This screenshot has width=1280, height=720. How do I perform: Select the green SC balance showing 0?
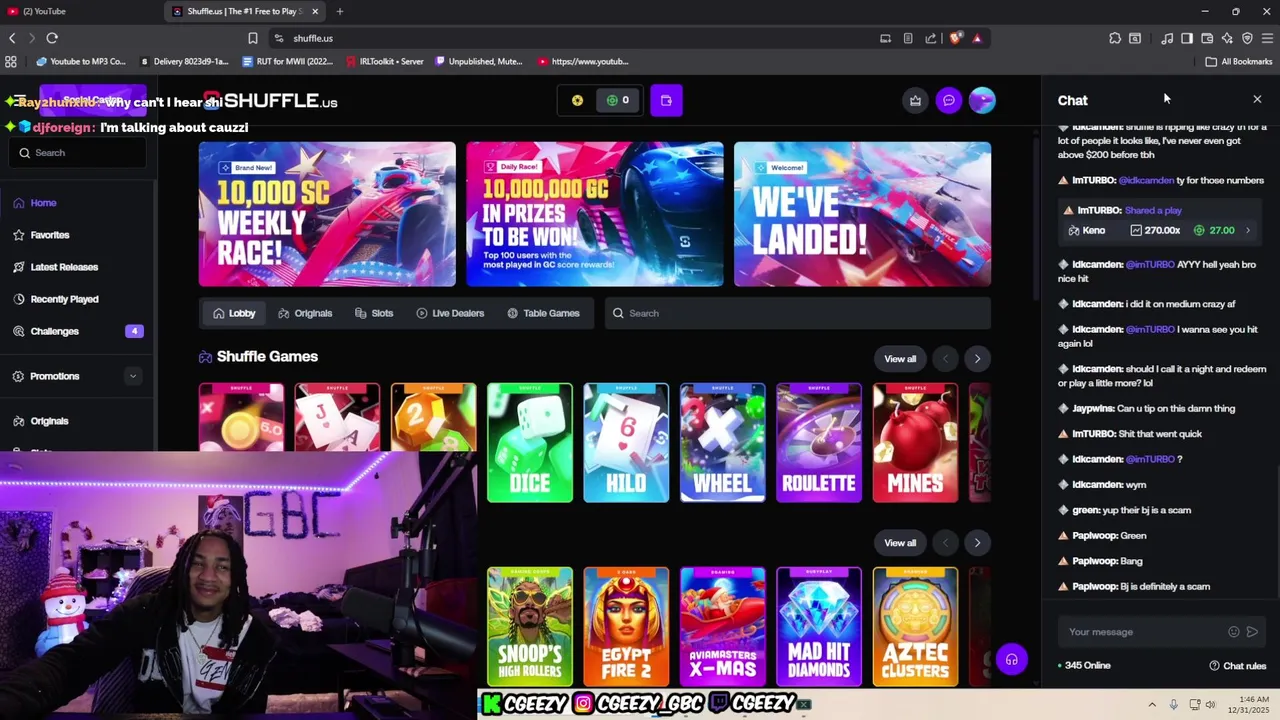pos(618,100)
